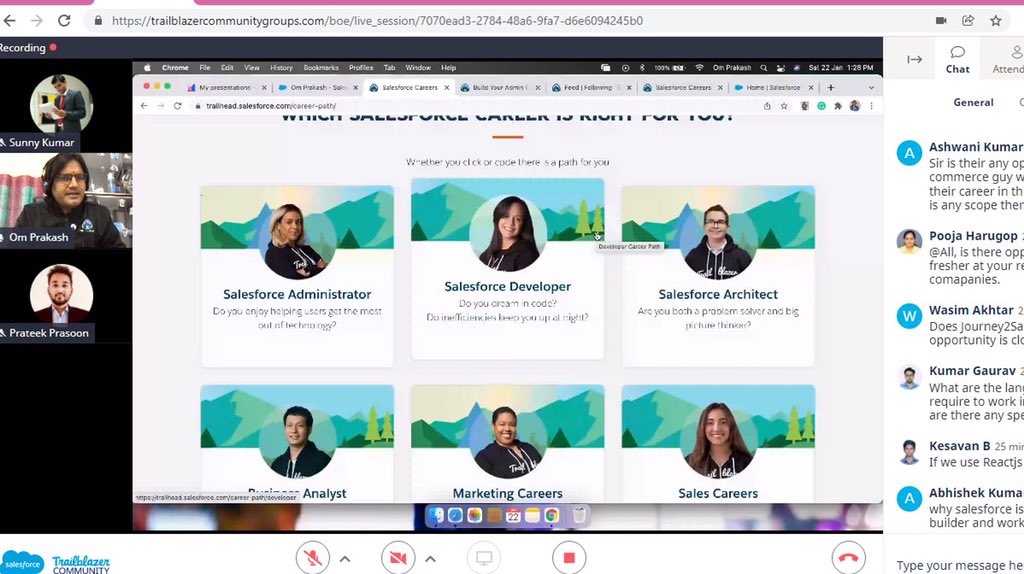This screenshot has width=1024, height=574.
Task: Open the Sales Careers card
Action: click(x=718, y=443)
